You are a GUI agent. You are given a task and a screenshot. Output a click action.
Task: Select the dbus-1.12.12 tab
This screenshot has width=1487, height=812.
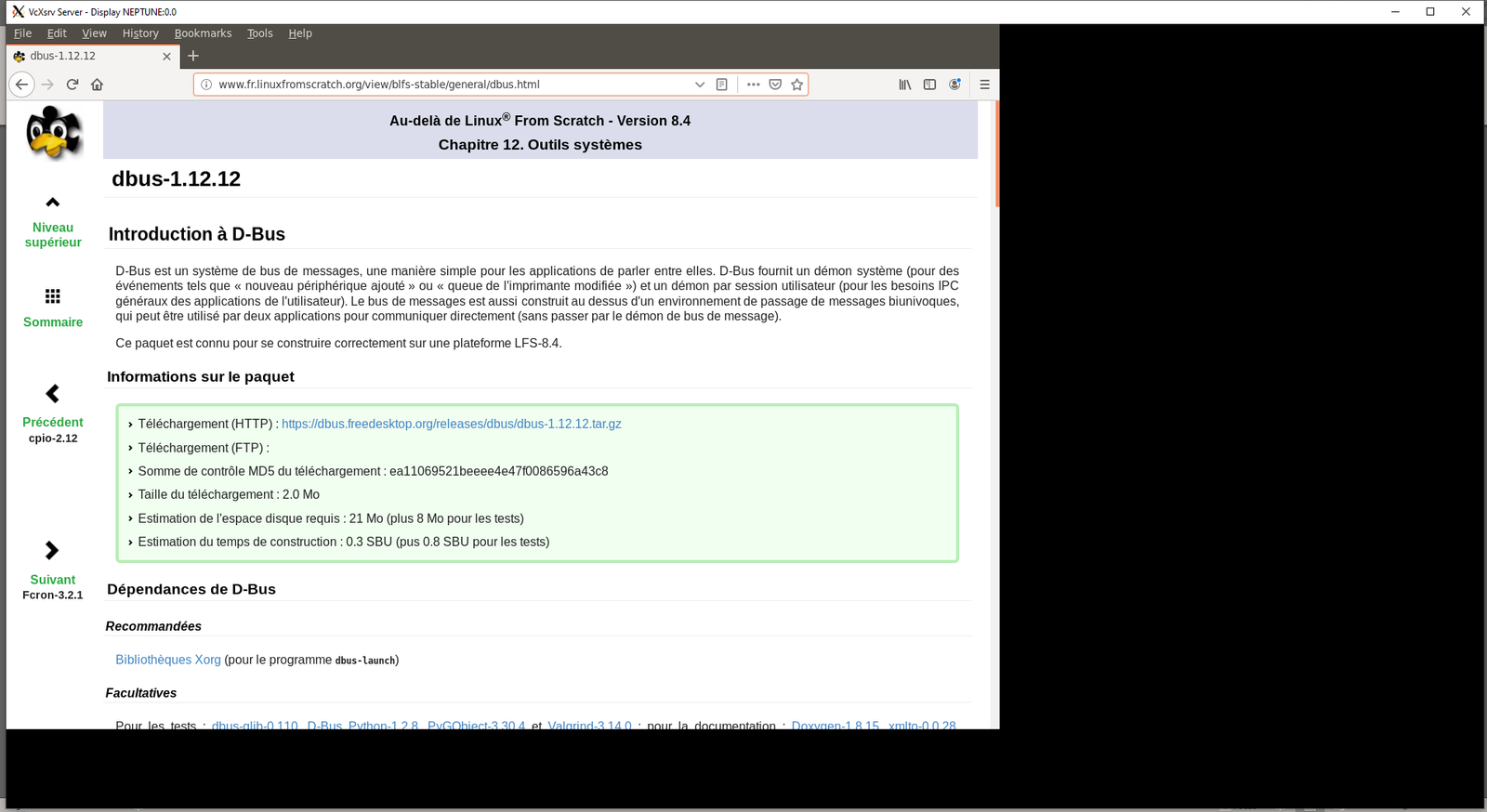pos(93,56)
